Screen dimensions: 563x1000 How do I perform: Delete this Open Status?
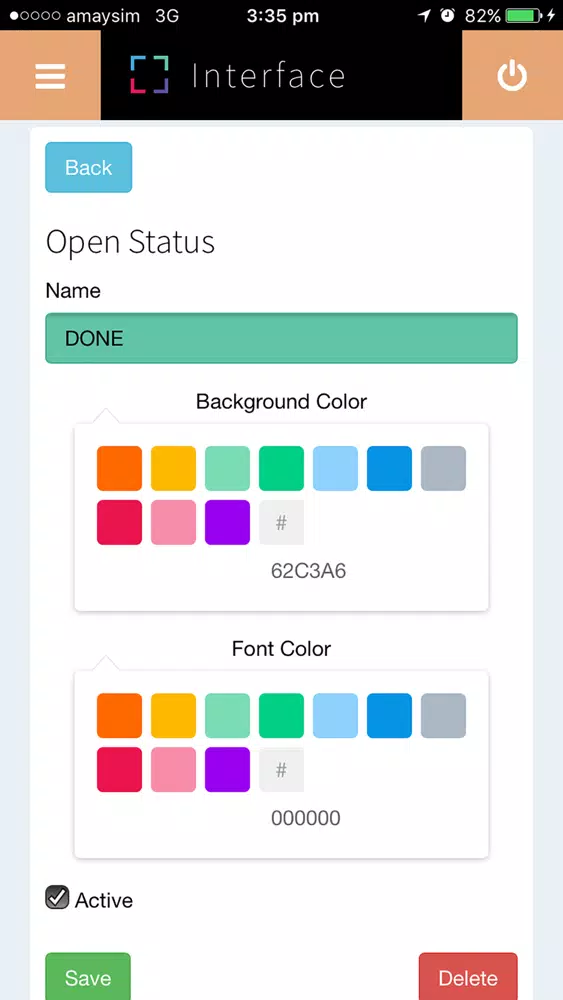point(468,977)
